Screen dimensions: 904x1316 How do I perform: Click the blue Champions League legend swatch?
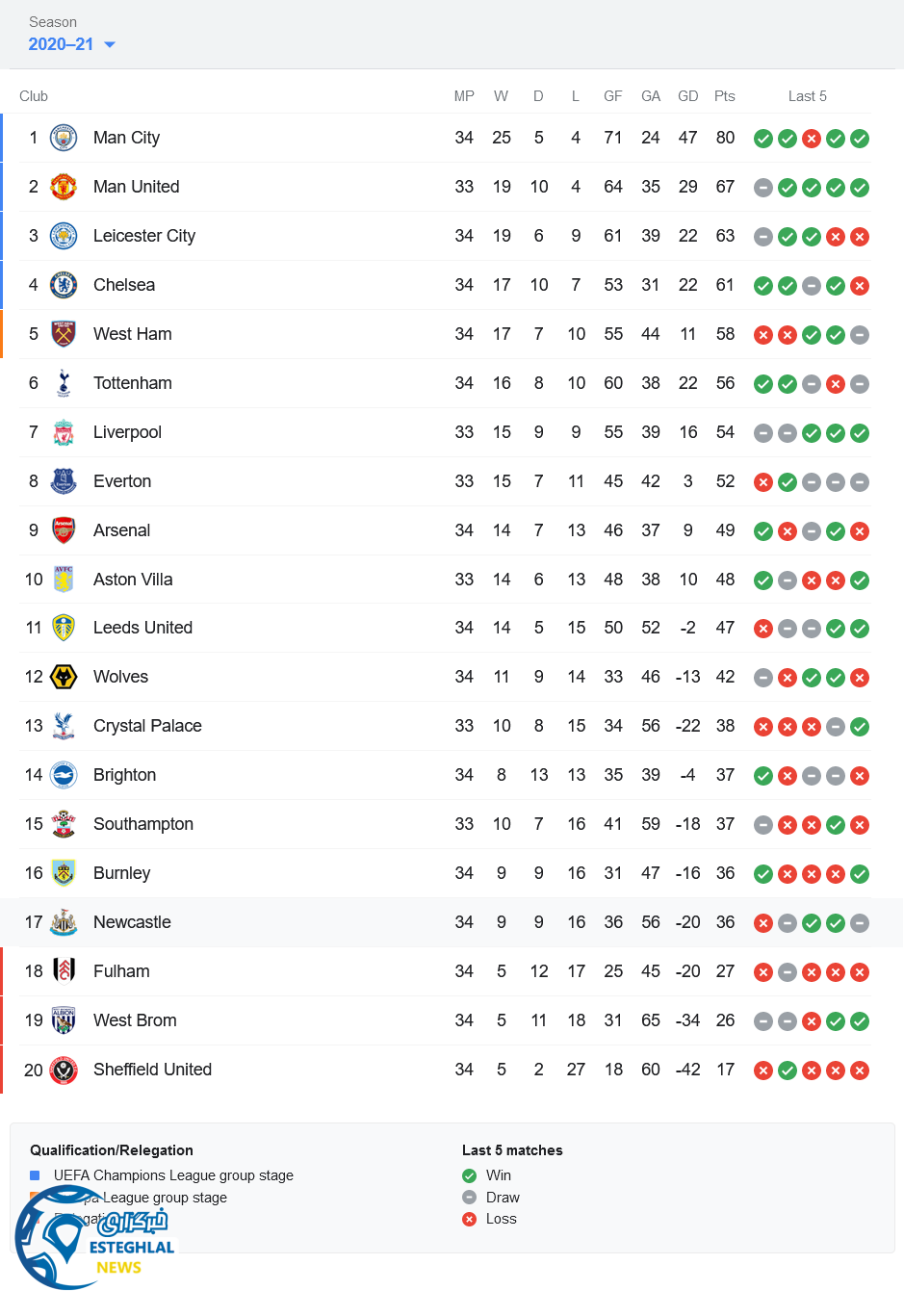pos(35,1175)
